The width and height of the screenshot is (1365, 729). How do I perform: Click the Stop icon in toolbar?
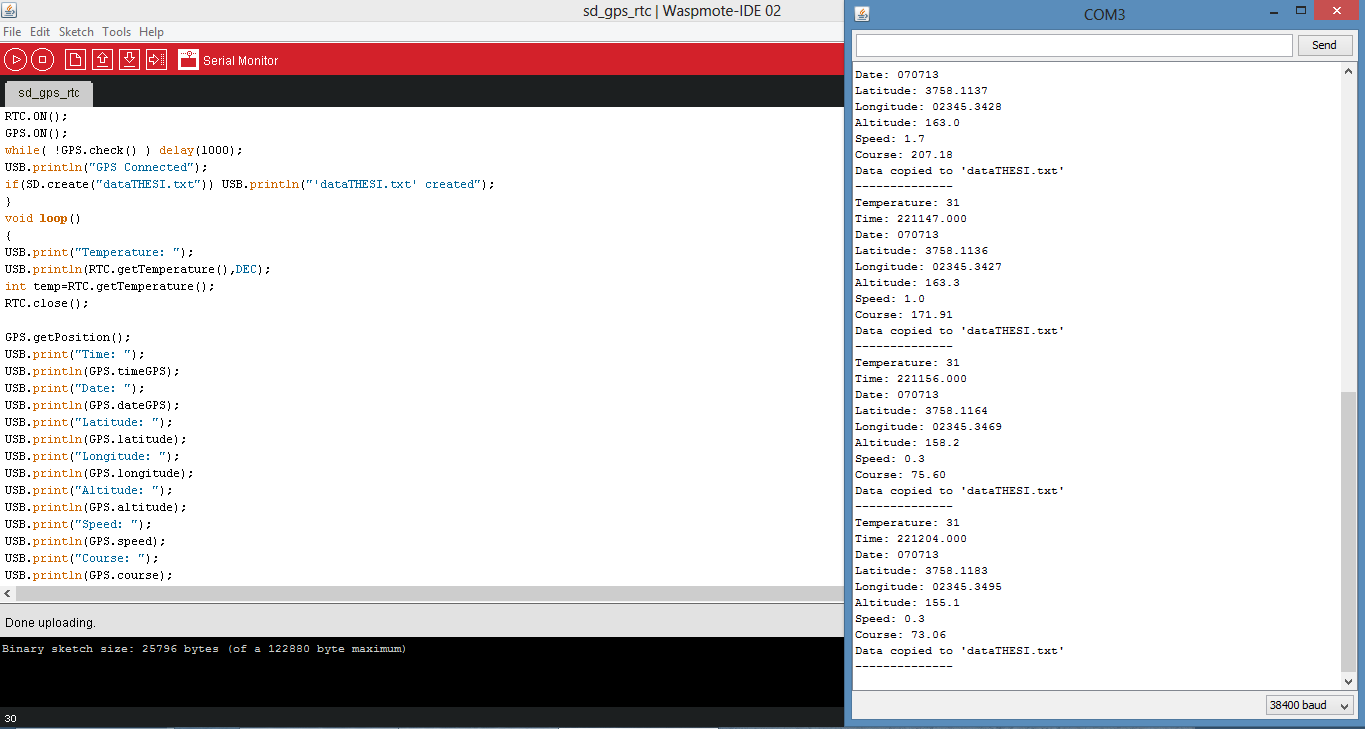(42, 60)
